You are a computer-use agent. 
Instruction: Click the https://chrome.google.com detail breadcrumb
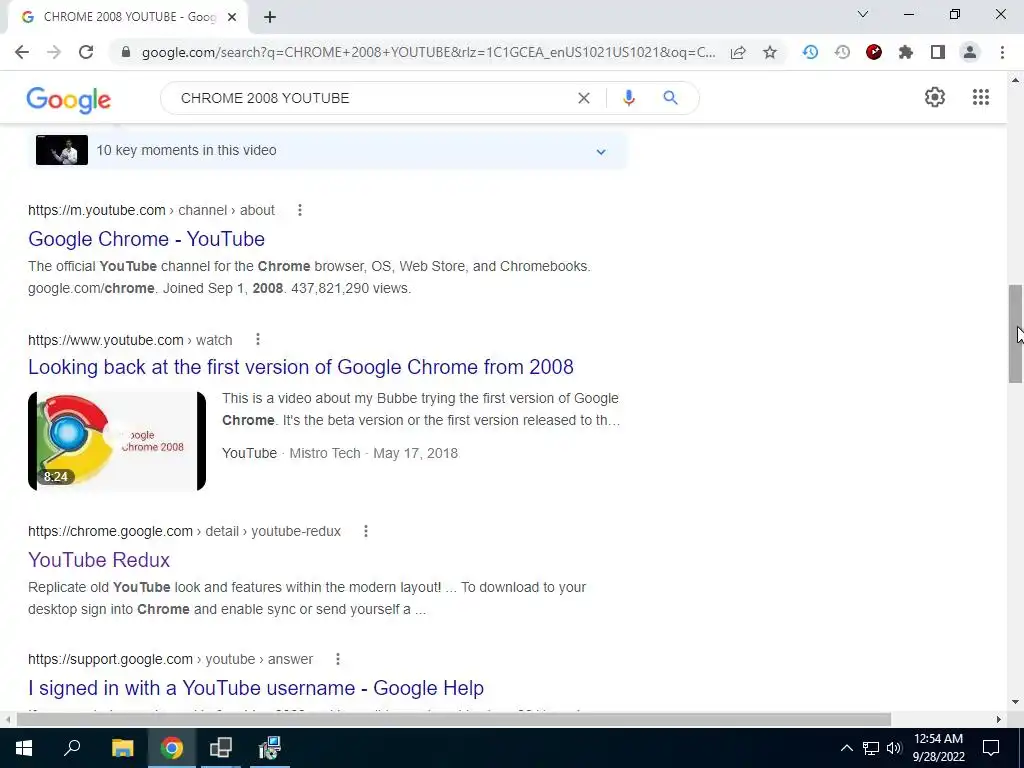coord(184,531)
